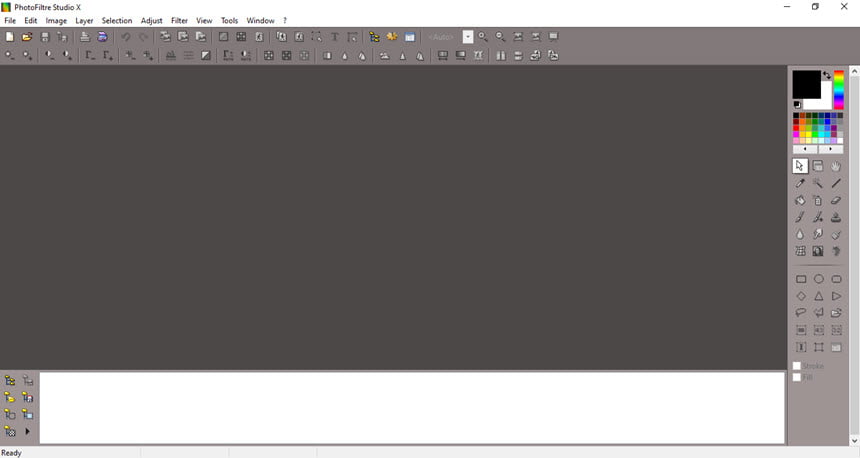The image size is (860, 458).
Task: Select the Eraser tool
Action: (836, 200)
